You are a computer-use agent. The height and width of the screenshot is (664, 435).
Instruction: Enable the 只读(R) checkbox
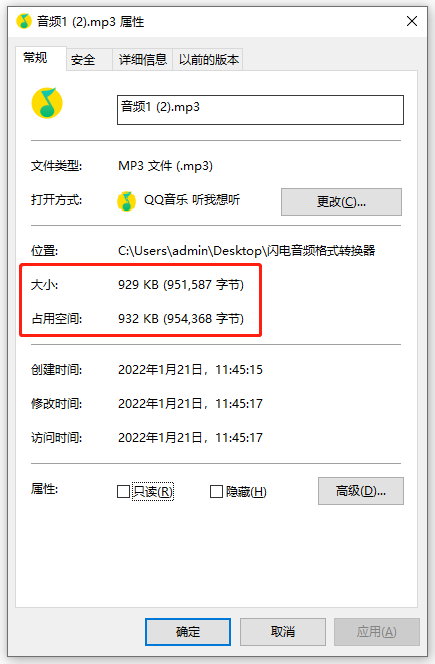pyautogui.click(x=123, y=492)
